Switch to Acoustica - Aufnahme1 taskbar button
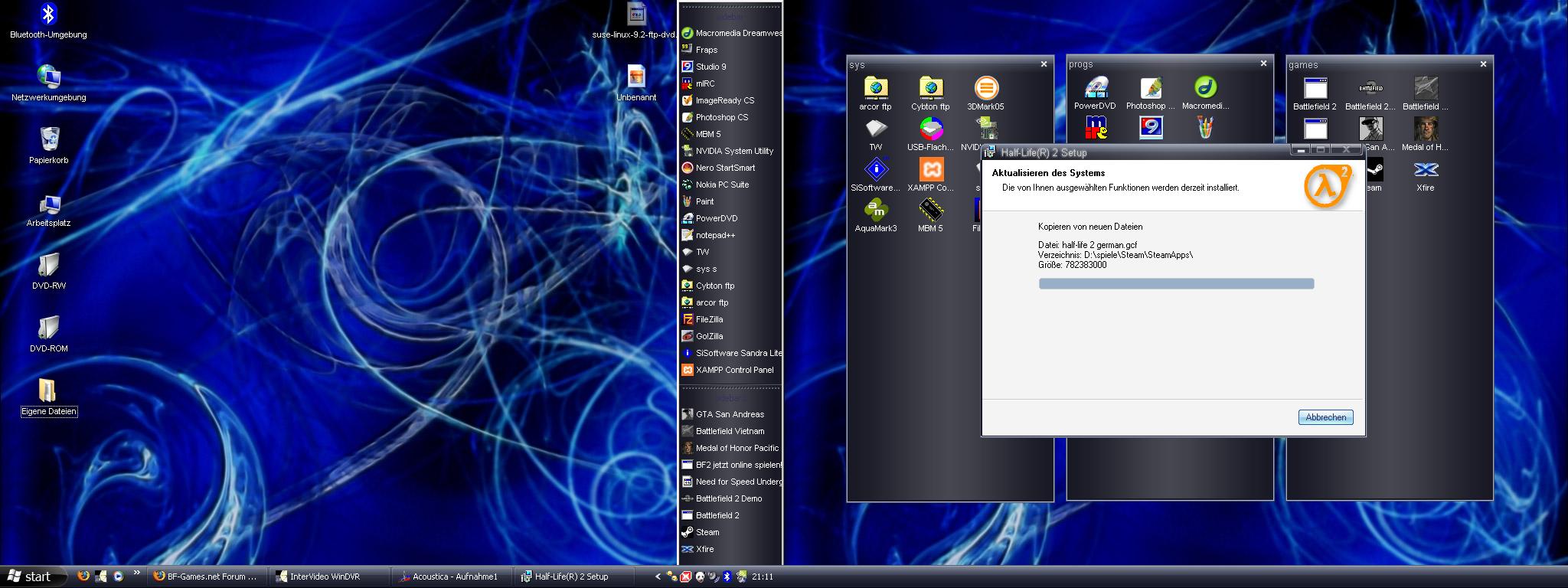1568x588 pixels. coord(452,577)
